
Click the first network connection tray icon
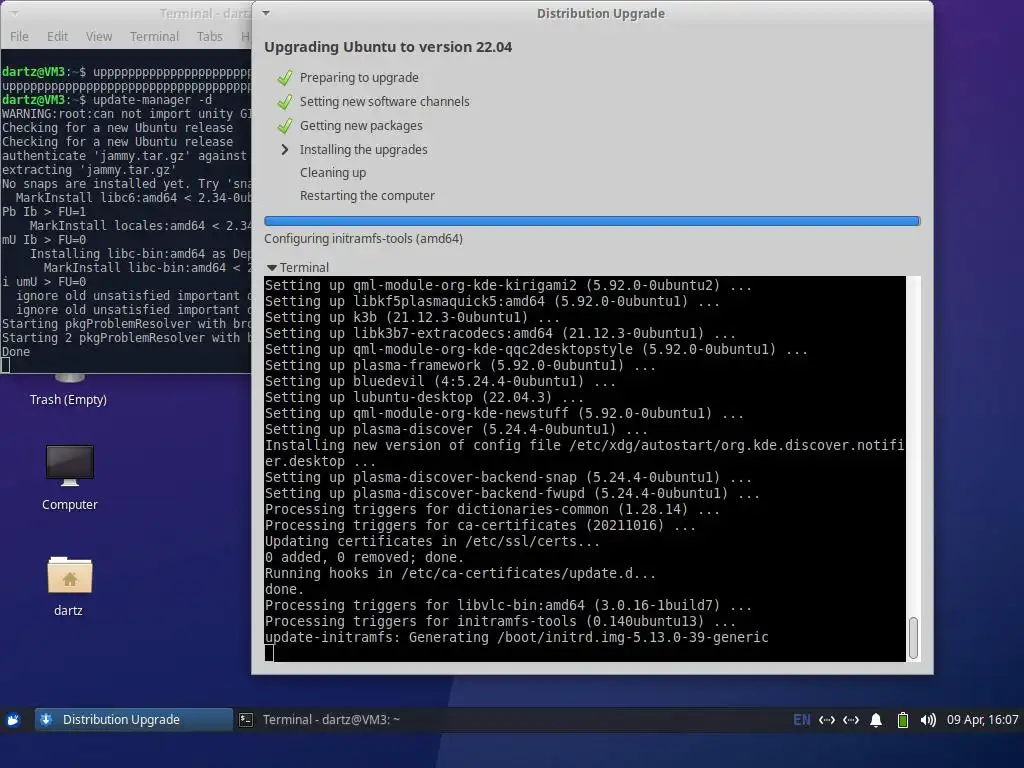(x=827, y=720)
